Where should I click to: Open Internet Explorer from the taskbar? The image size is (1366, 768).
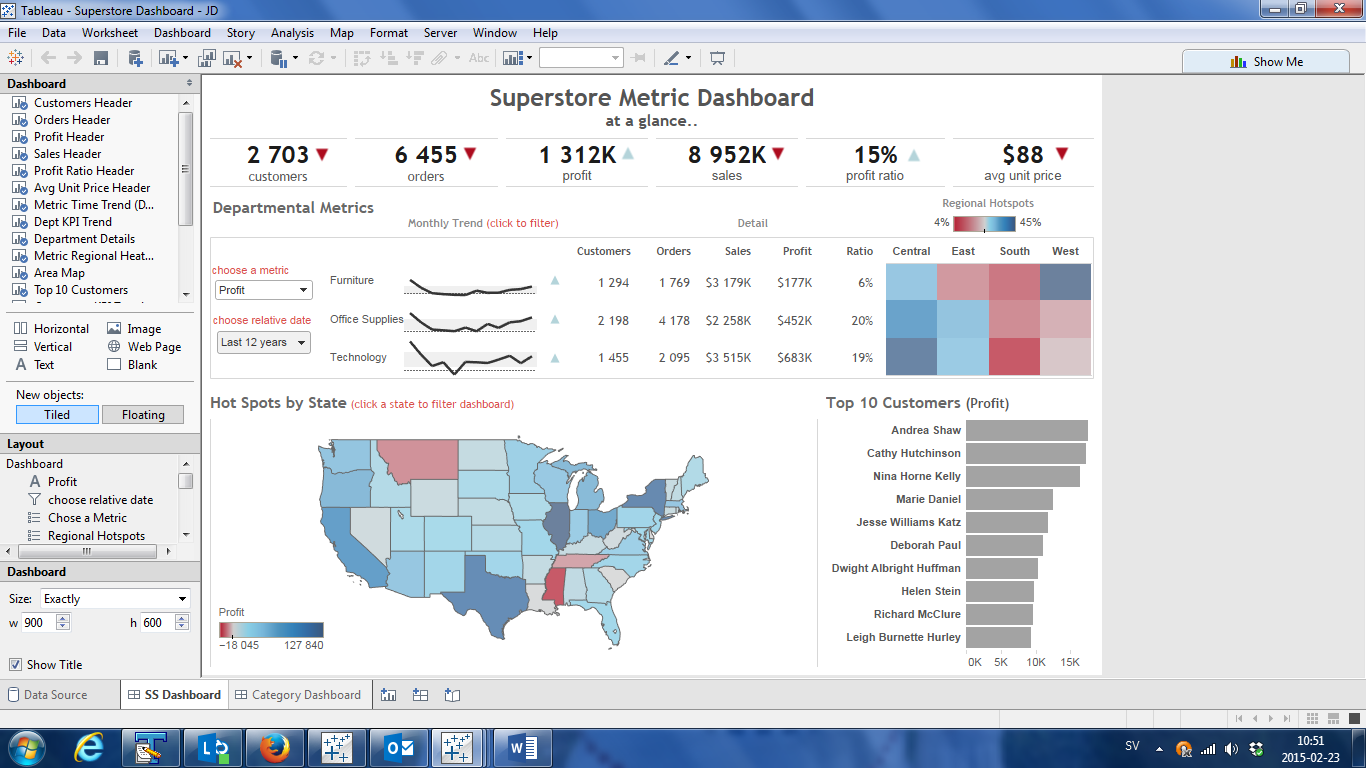click(x=89, y=747)
